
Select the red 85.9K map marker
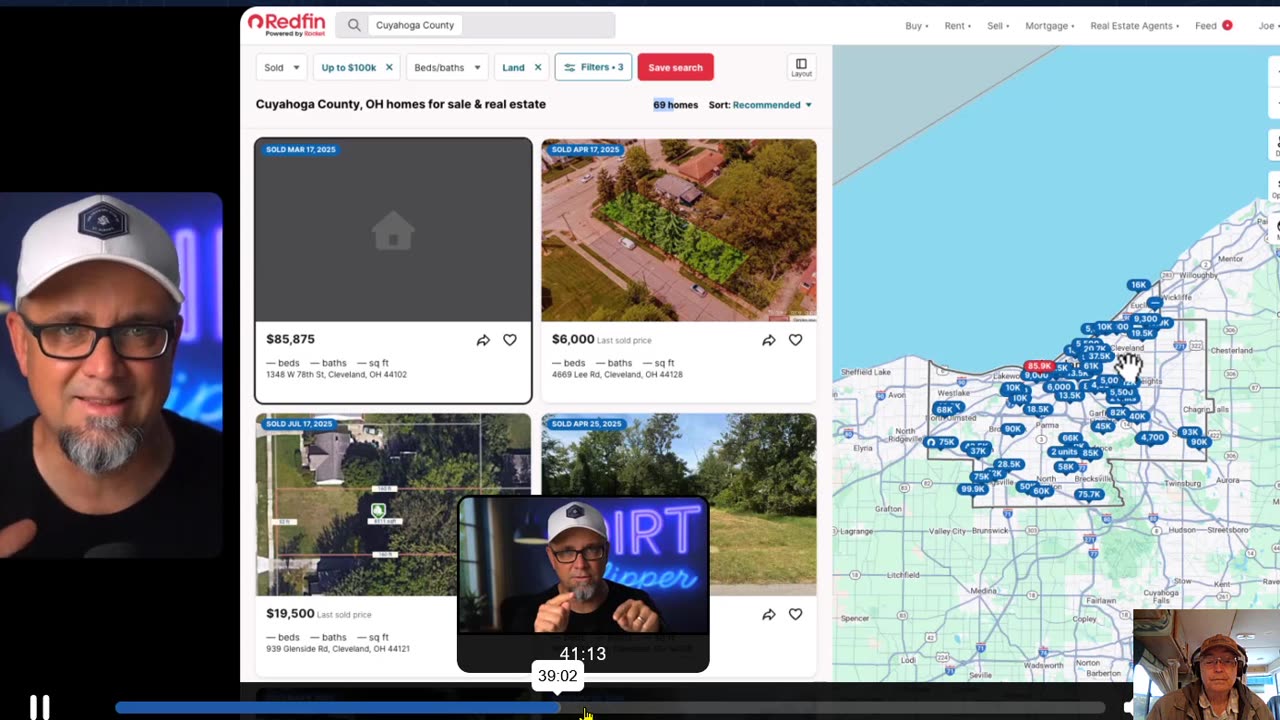coord(1039,366)
